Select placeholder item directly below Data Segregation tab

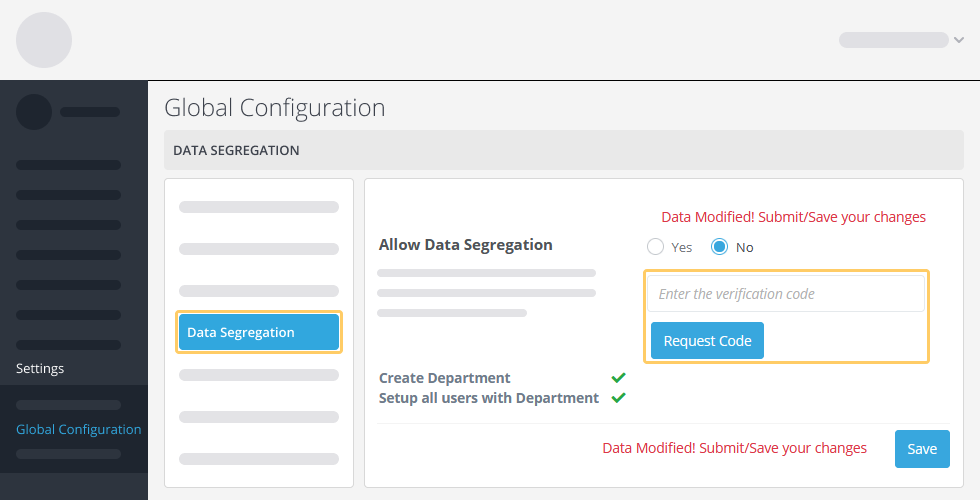[x=259, y=375]
